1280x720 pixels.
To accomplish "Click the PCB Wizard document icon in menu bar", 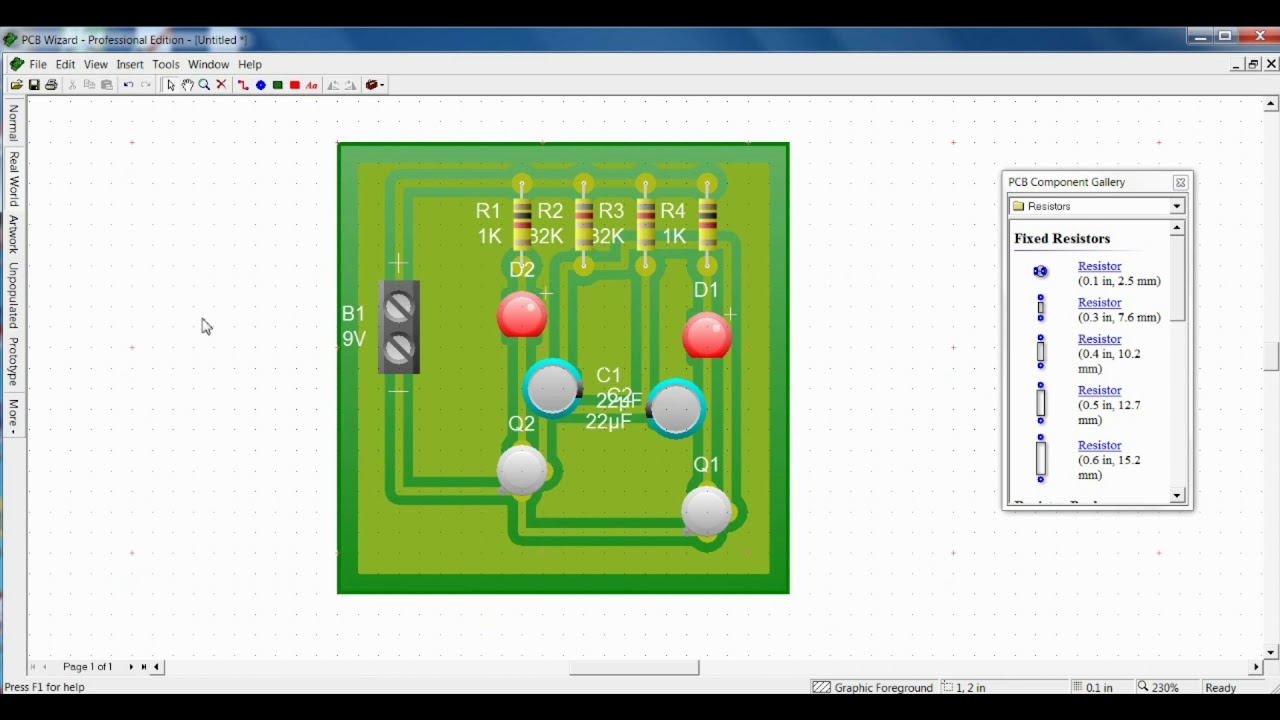I will point(17,64).
